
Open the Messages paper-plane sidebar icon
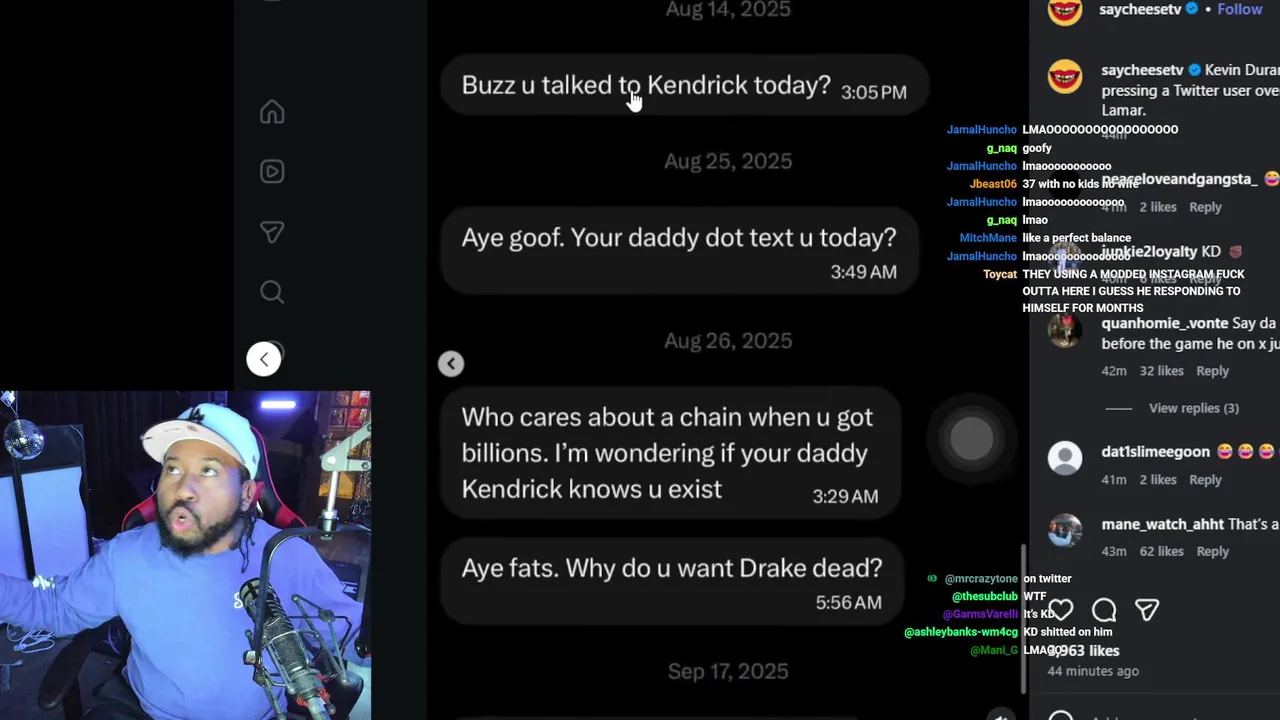point(272,232)
